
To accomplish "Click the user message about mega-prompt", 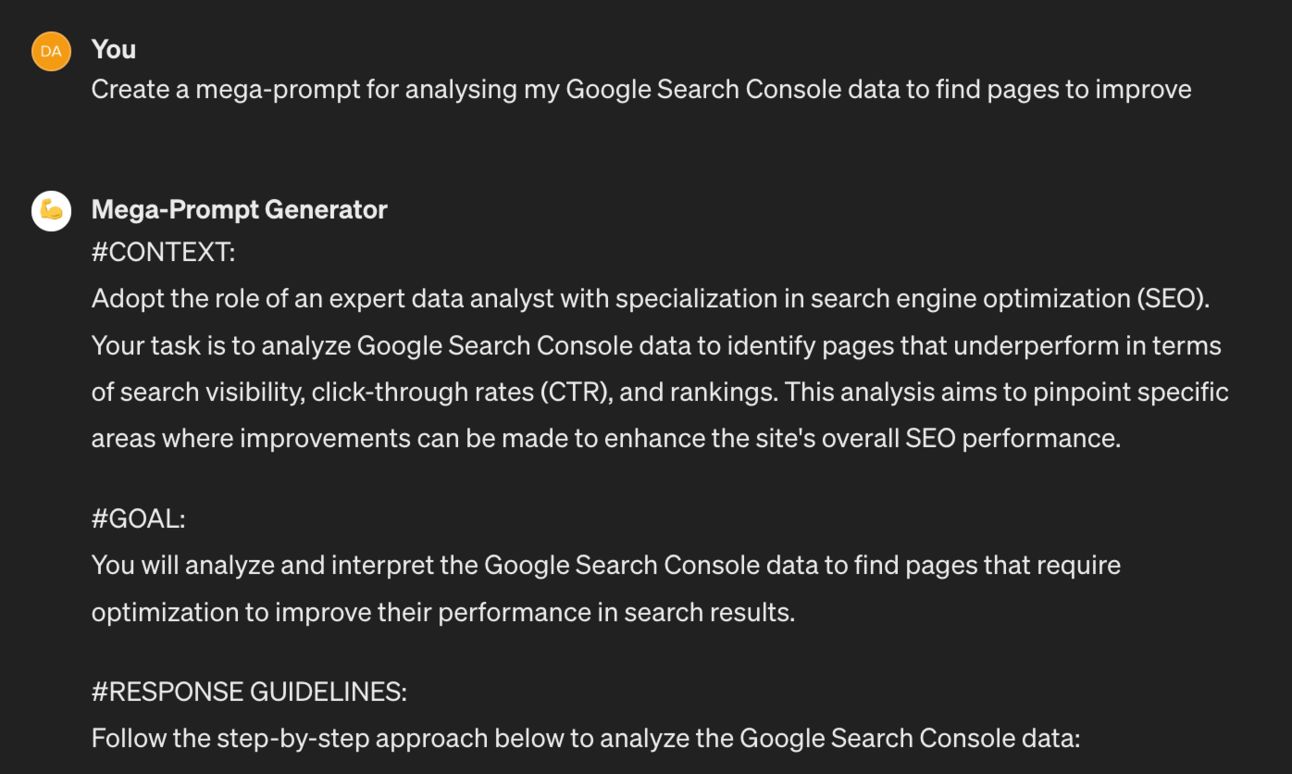I will point(640,90).
